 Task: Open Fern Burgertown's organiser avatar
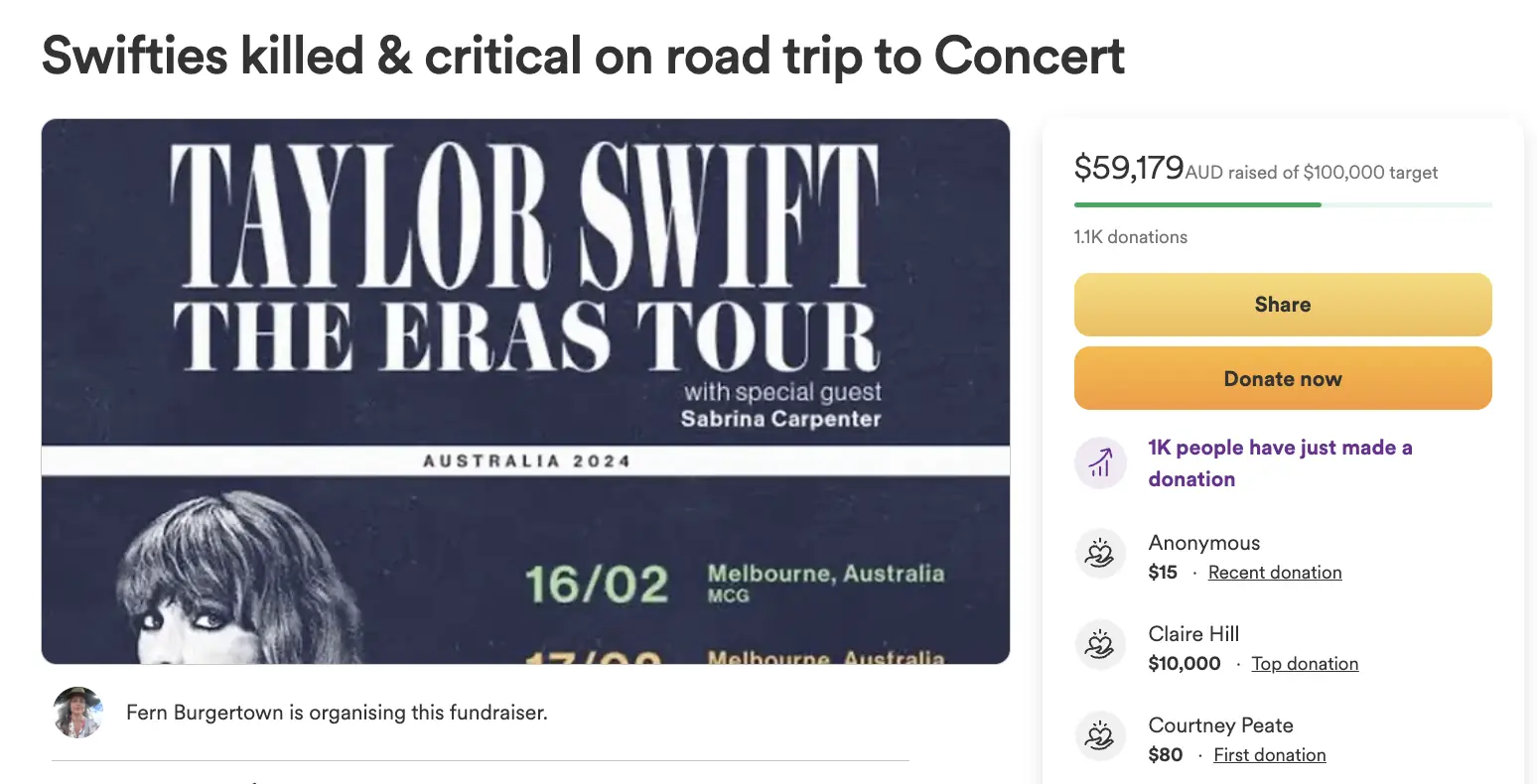(x=77, y=713)
